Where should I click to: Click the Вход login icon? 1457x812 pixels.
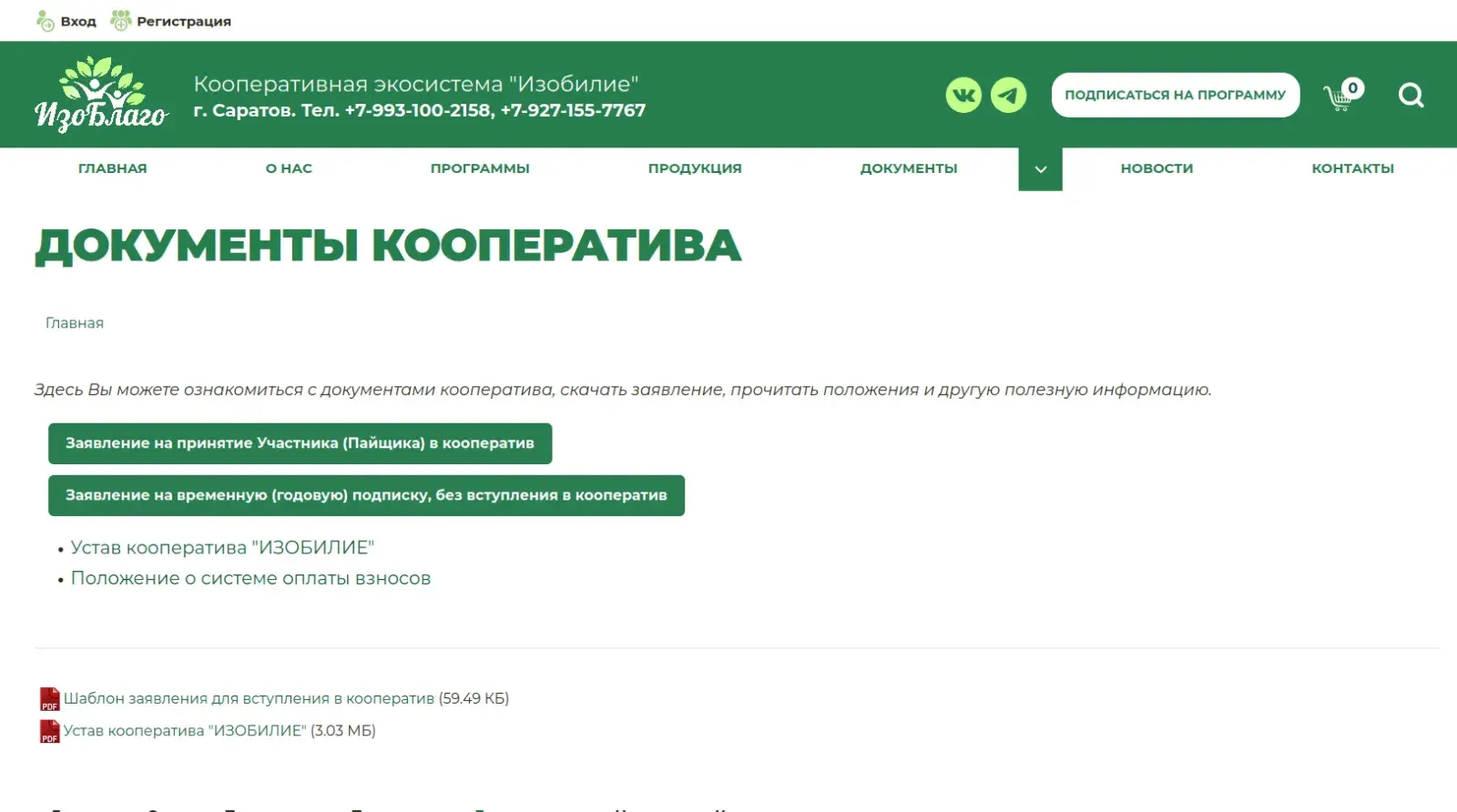46,21
